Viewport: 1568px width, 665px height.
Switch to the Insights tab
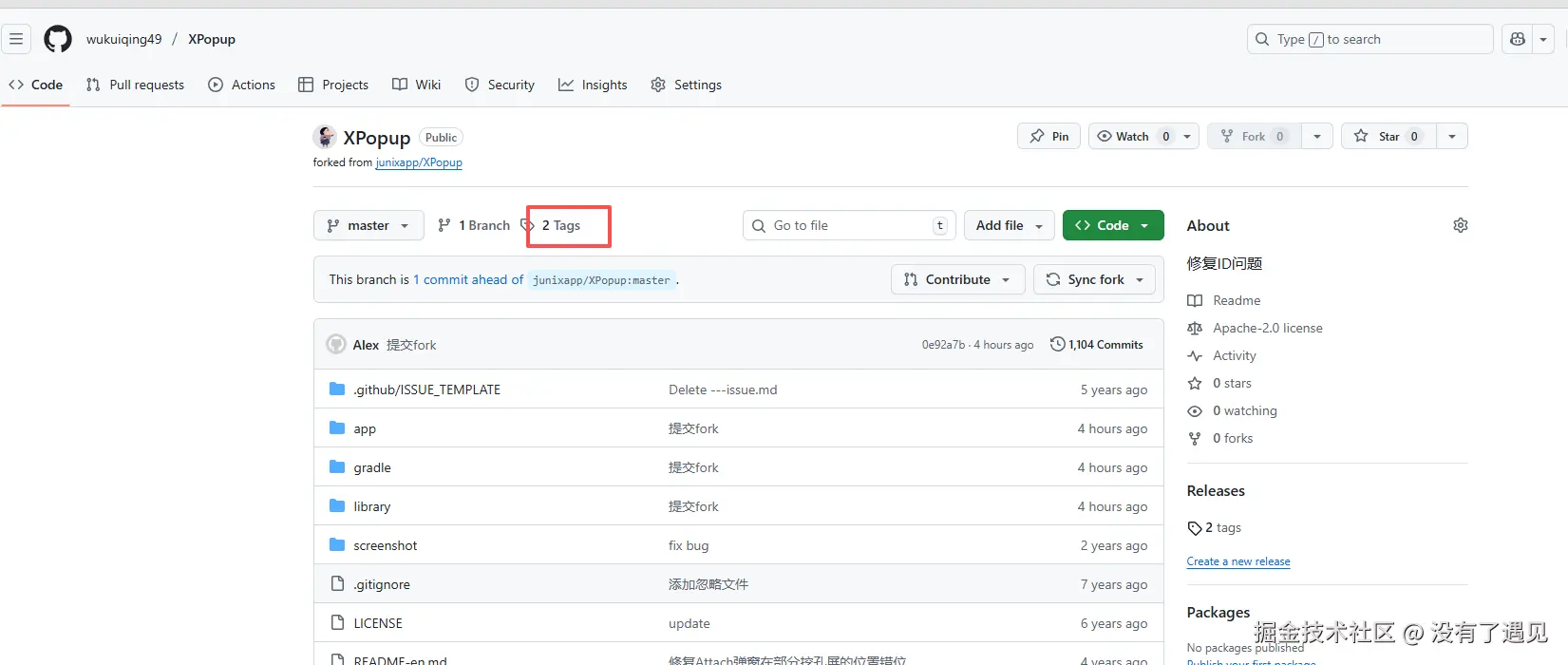click(x=593, y=85)
